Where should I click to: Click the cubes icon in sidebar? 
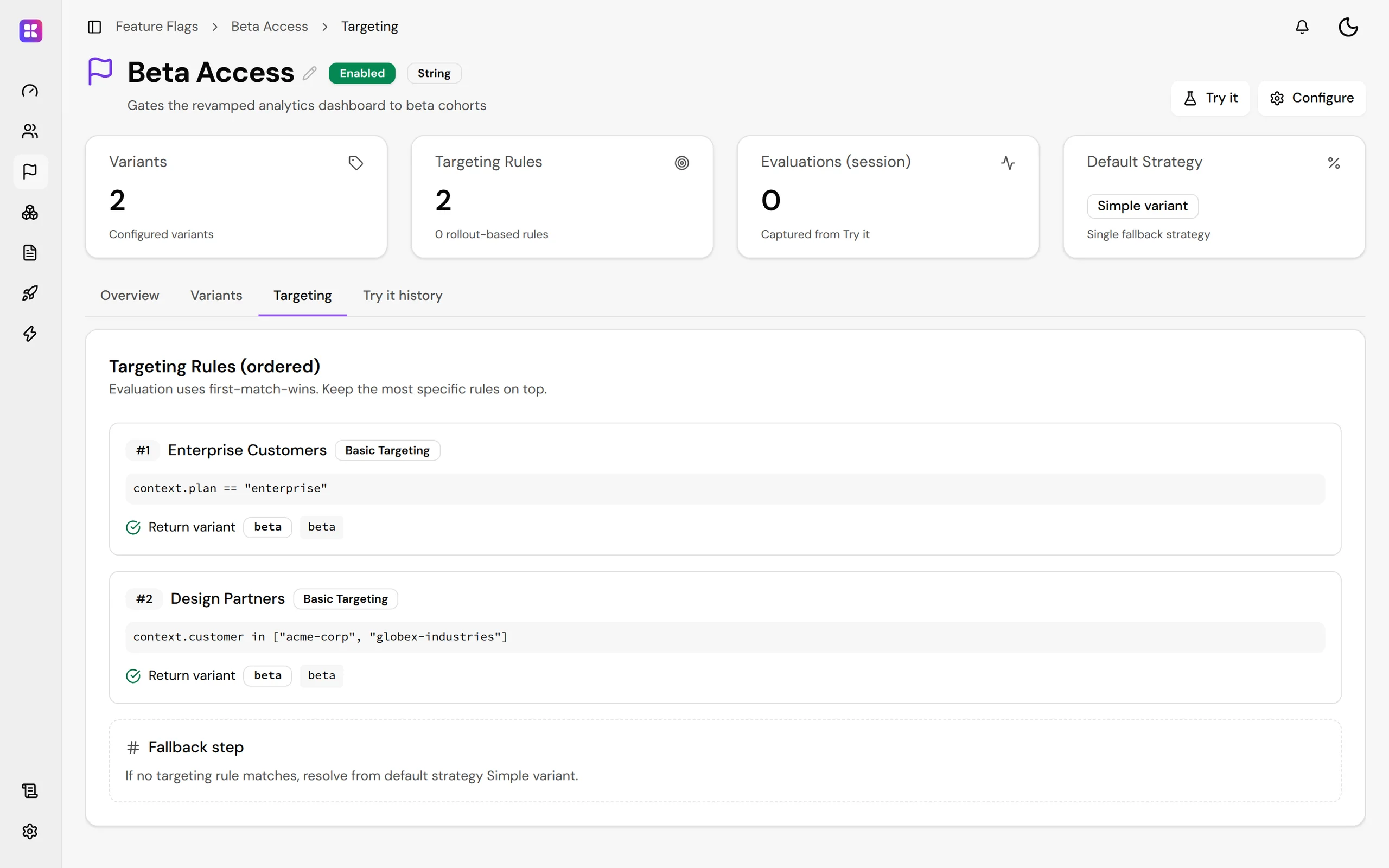pos(30,213)
